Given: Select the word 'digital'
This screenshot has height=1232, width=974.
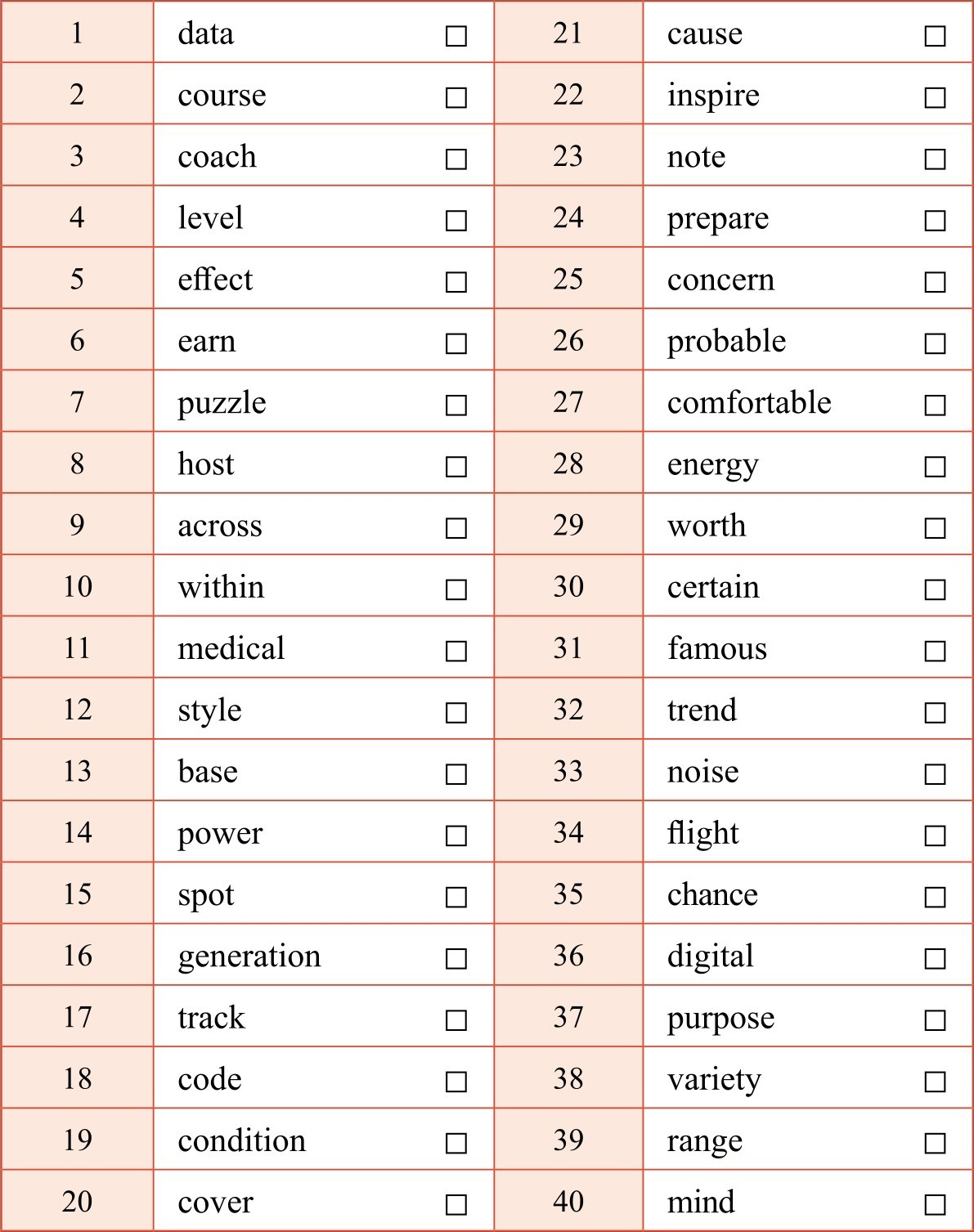Looking at the screenshot, I should tap(710, 956).
